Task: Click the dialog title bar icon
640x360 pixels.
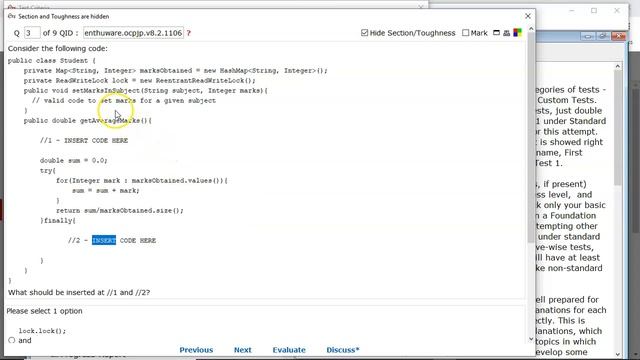Action: [x=11, y=16]
